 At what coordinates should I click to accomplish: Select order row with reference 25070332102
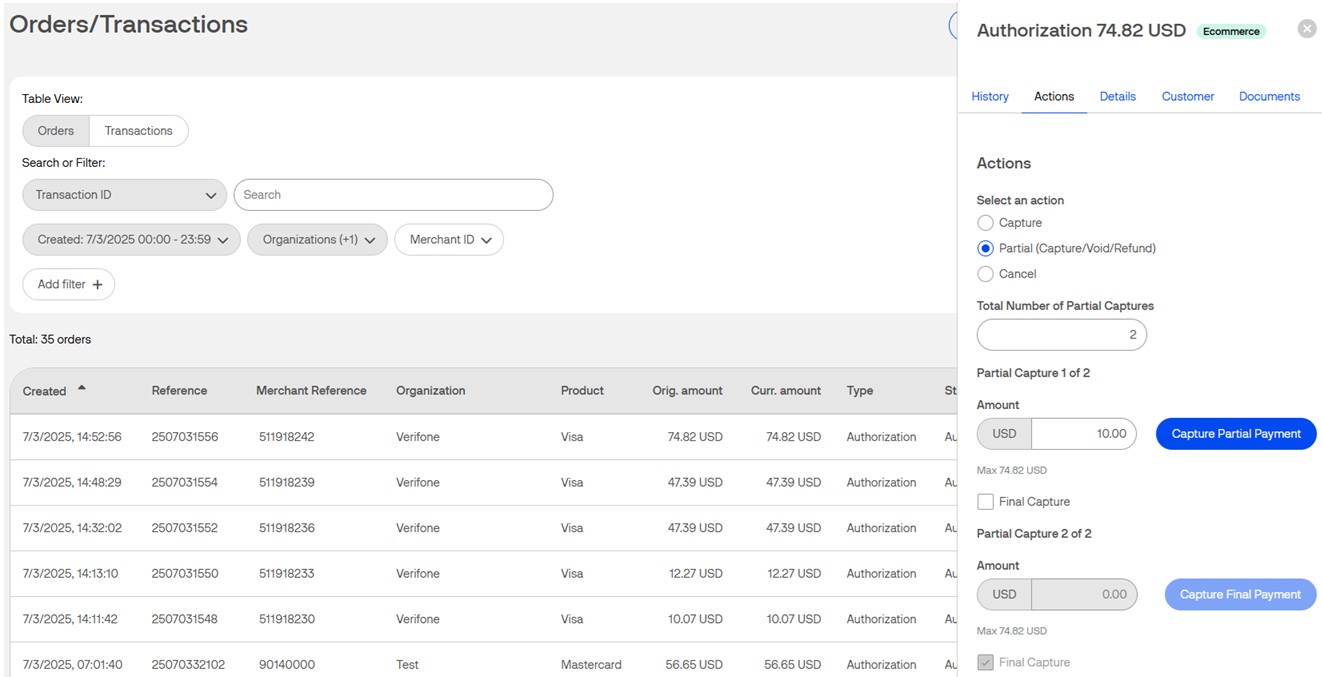click(x=483, y=660)
